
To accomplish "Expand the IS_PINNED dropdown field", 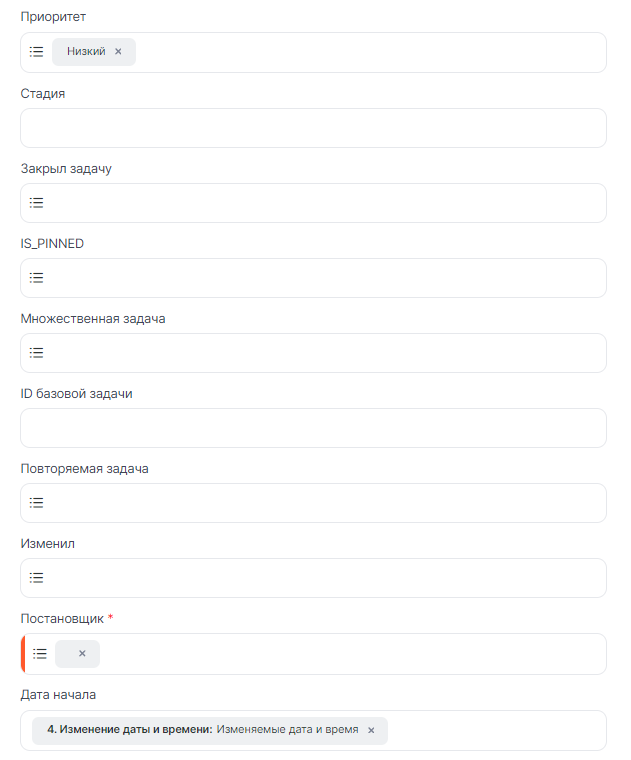I will [320, 278].
